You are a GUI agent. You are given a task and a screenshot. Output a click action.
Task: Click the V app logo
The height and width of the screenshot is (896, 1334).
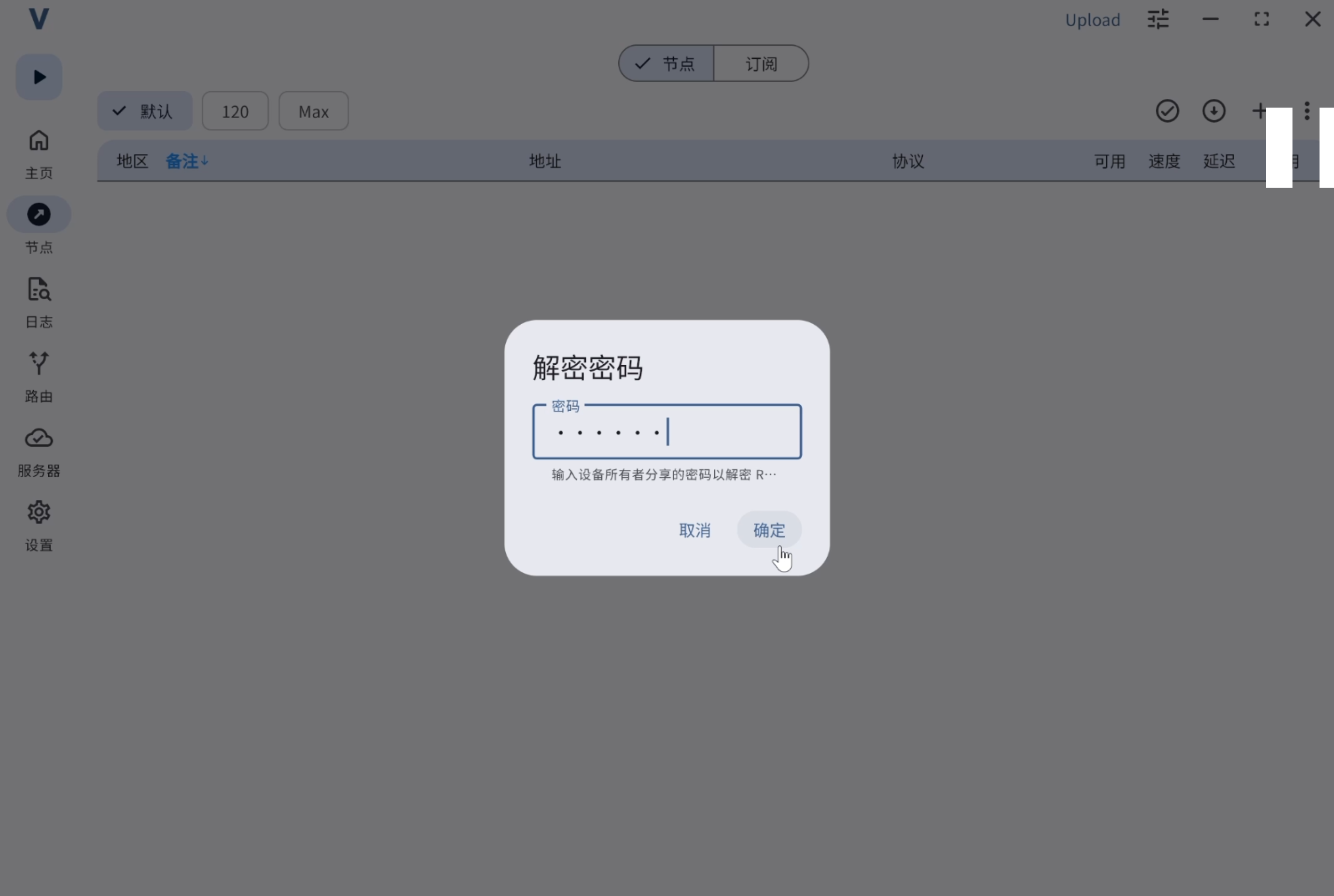point(39,19)
